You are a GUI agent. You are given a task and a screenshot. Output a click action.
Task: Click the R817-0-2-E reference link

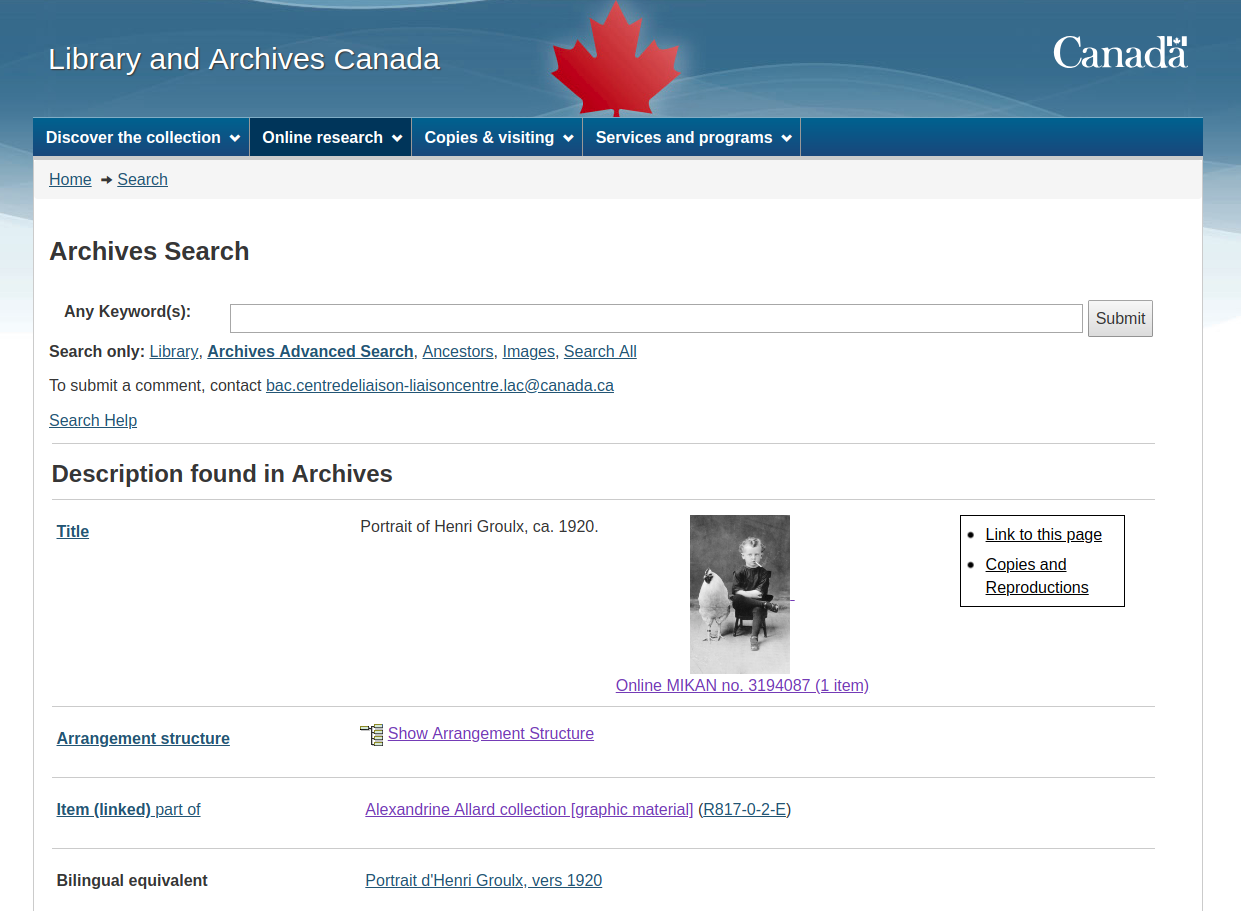[x=745, y=810]
